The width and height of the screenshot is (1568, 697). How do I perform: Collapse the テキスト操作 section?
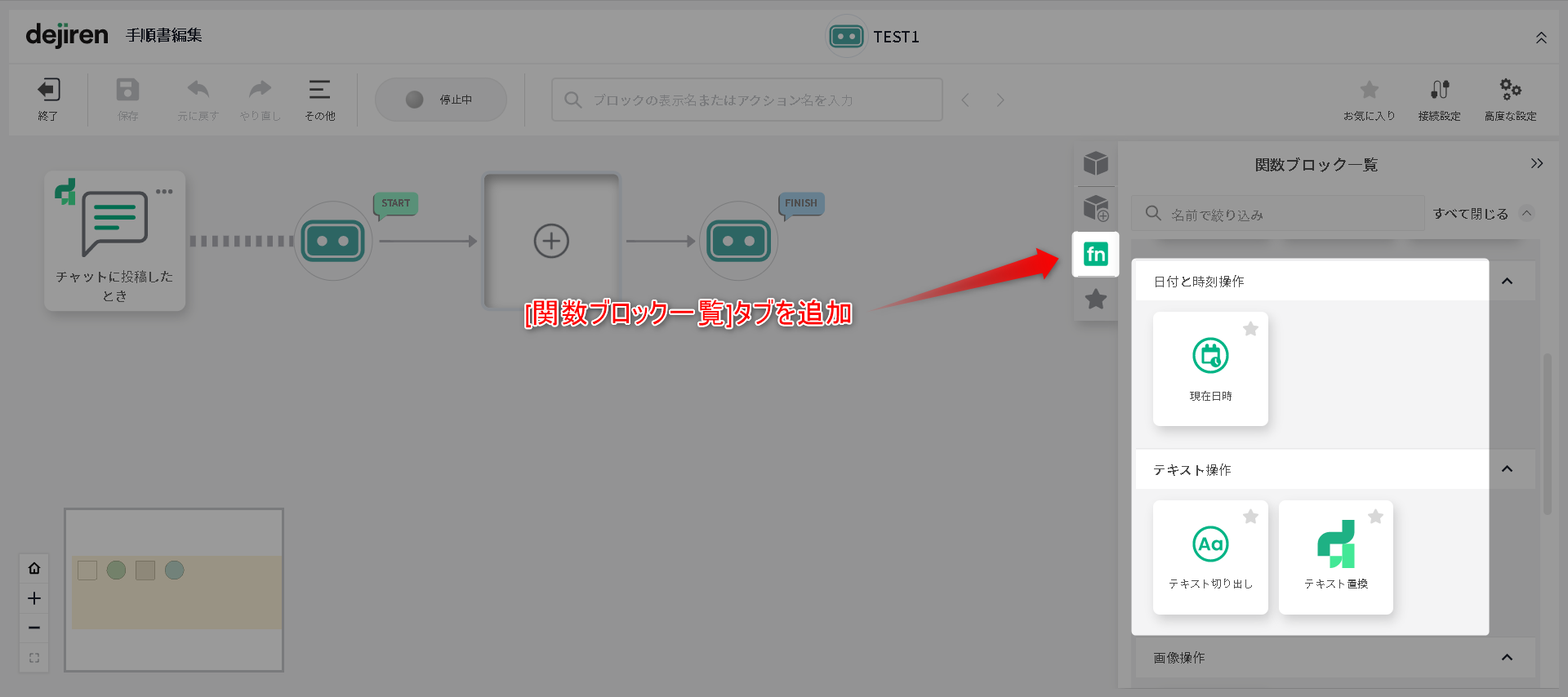[x=1507, y=469]
